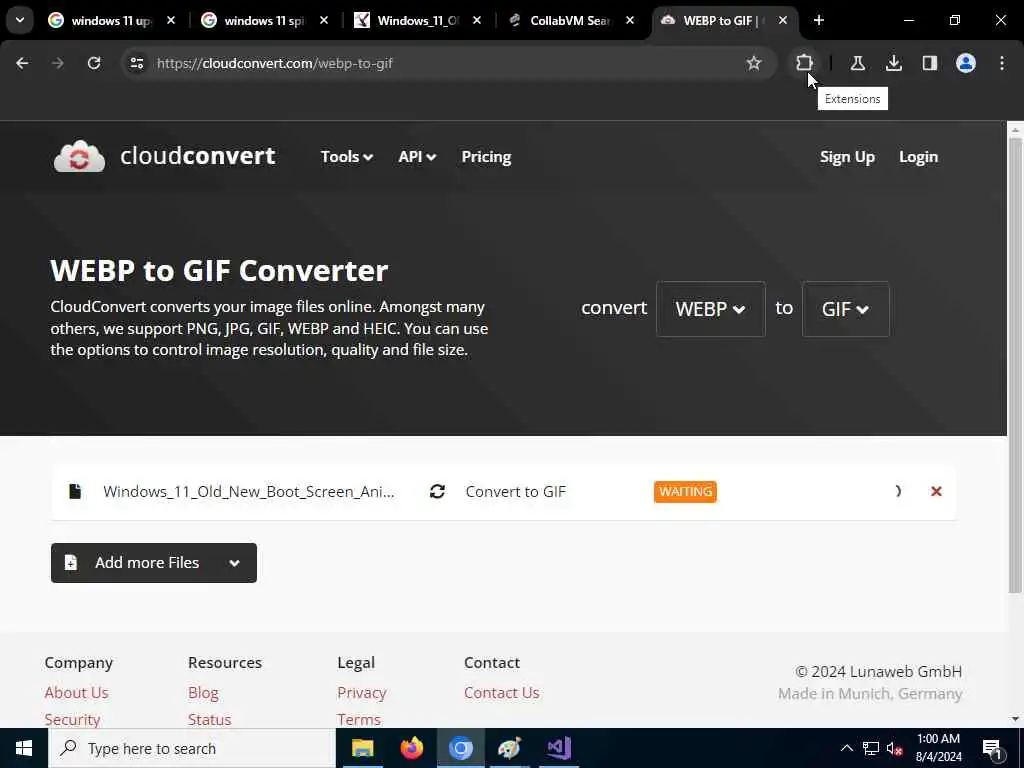Click the WAITING status badge
Viewport: 1024px width, 768px height.
[685, 491]
